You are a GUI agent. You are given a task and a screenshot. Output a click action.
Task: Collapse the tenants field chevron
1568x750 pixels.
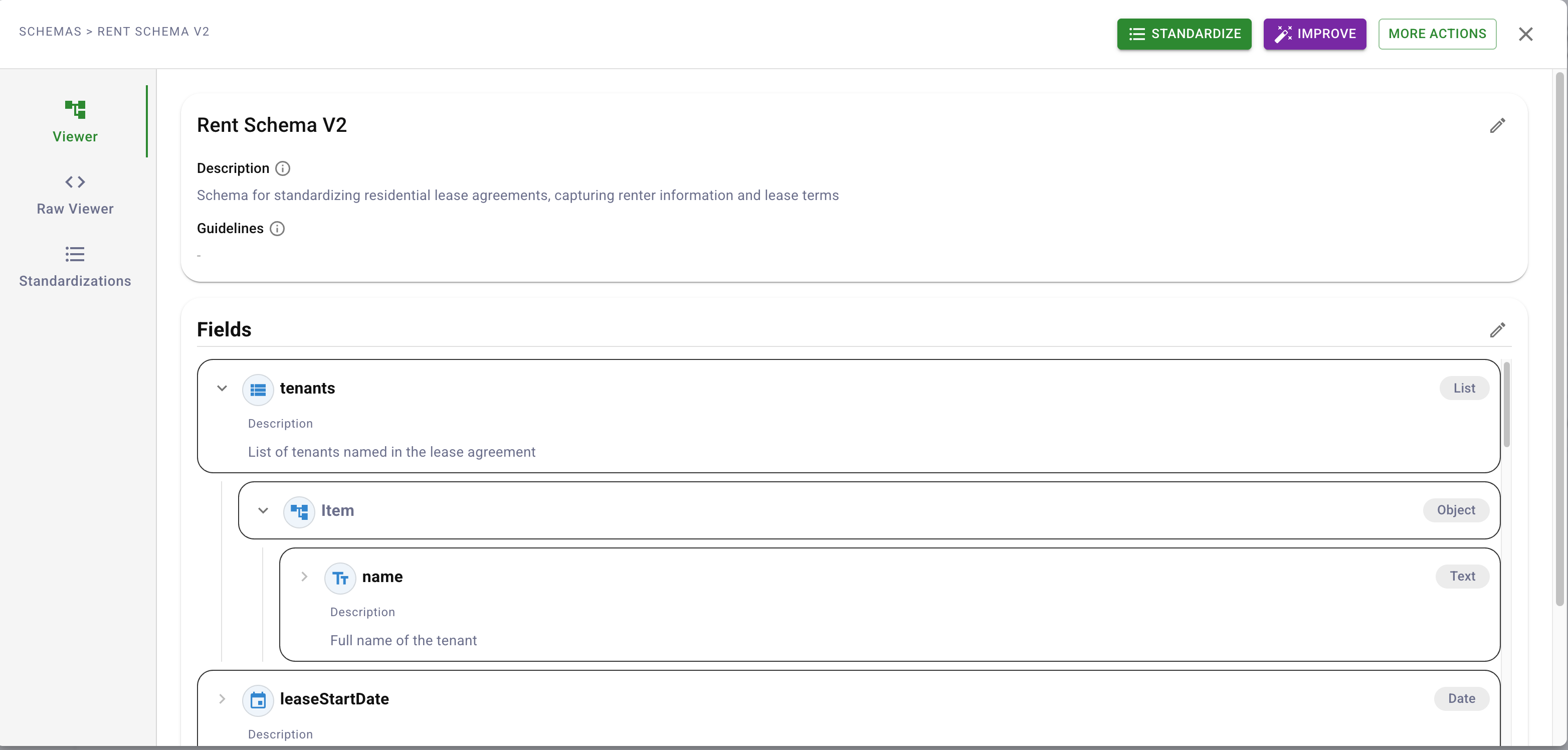[x=222, y=389]
